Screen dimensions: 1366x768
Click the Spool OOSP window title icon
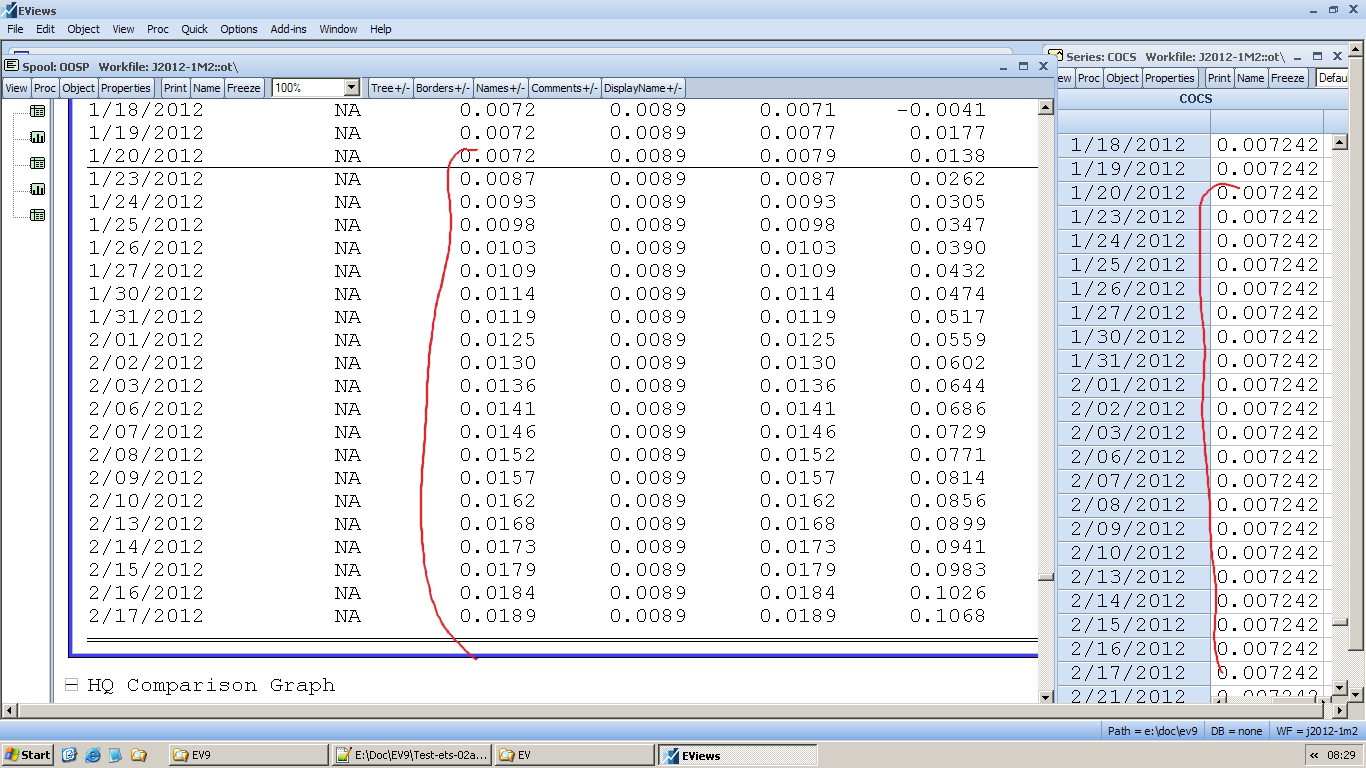point(12,66)
